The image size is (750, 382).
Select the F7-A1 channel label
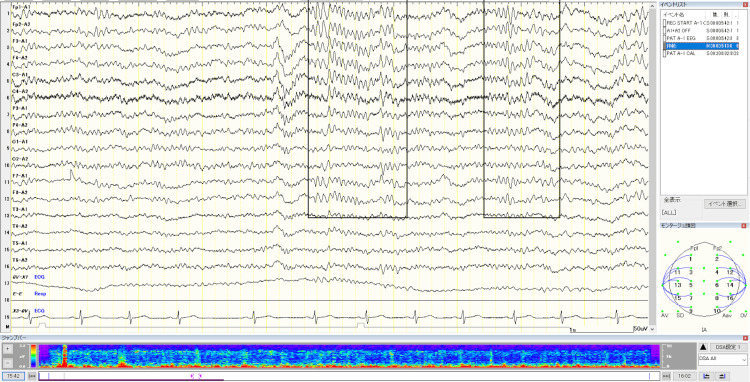[x=20, y=176]
